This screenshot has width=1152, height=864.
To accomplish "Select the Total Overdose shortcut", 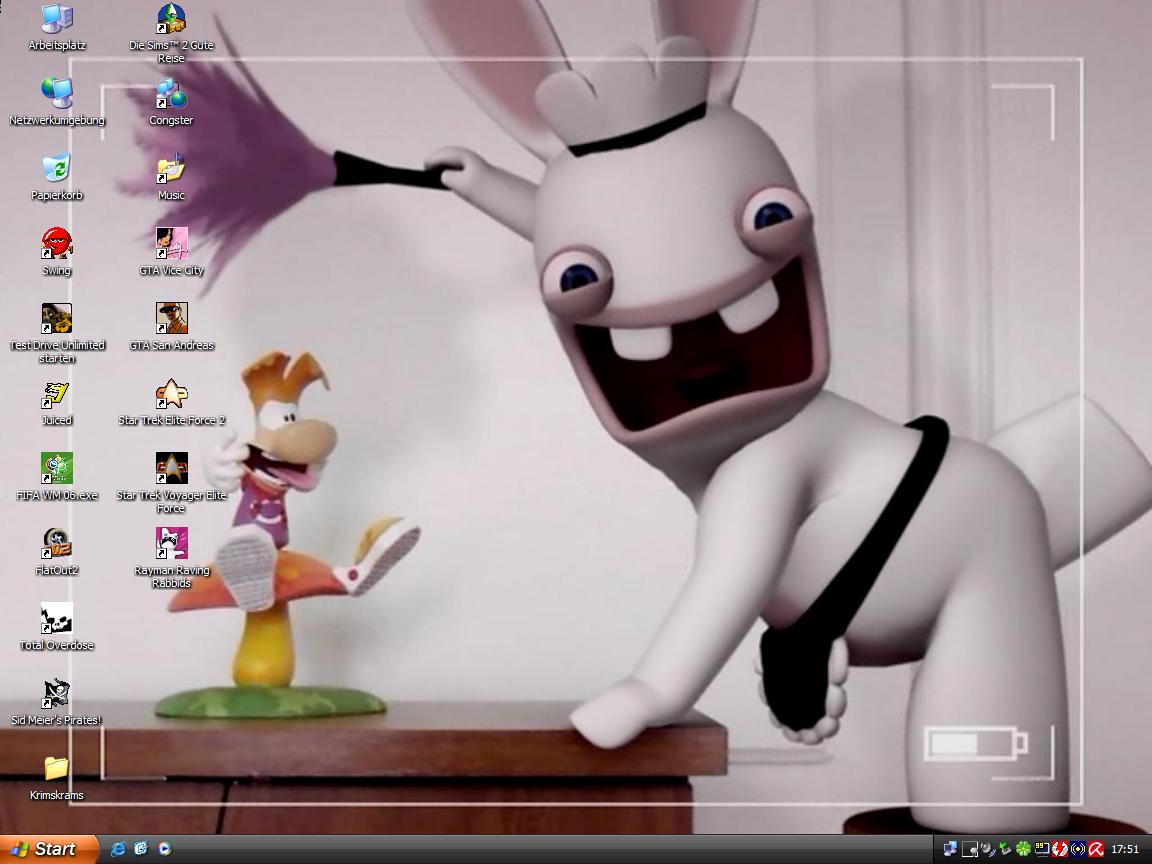I will (x=56, y=619).
